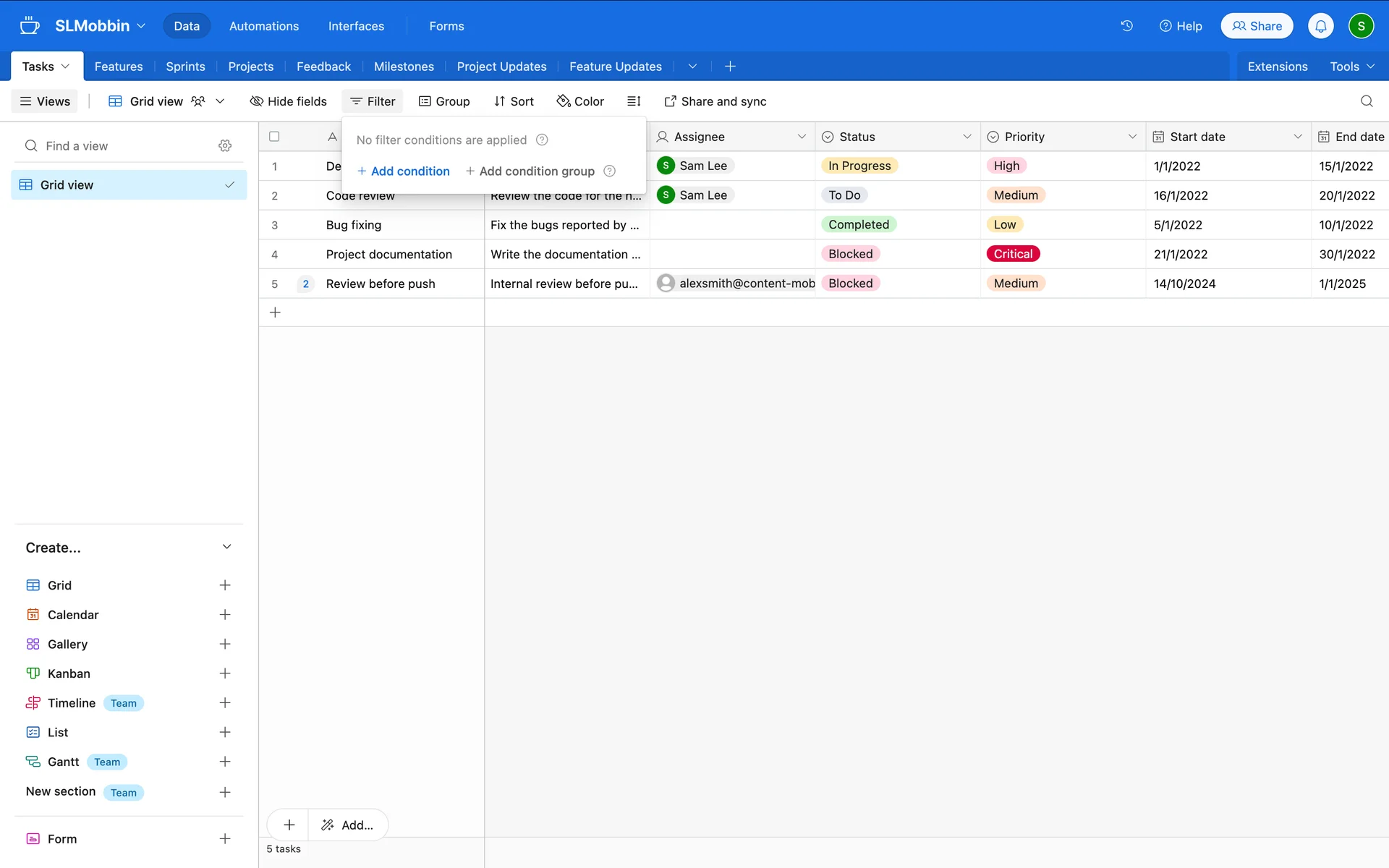The width and height of the screenshot is (1389, 868).
Task: Click help icon beside filter conditions message
Action: (x=542, y=140)
